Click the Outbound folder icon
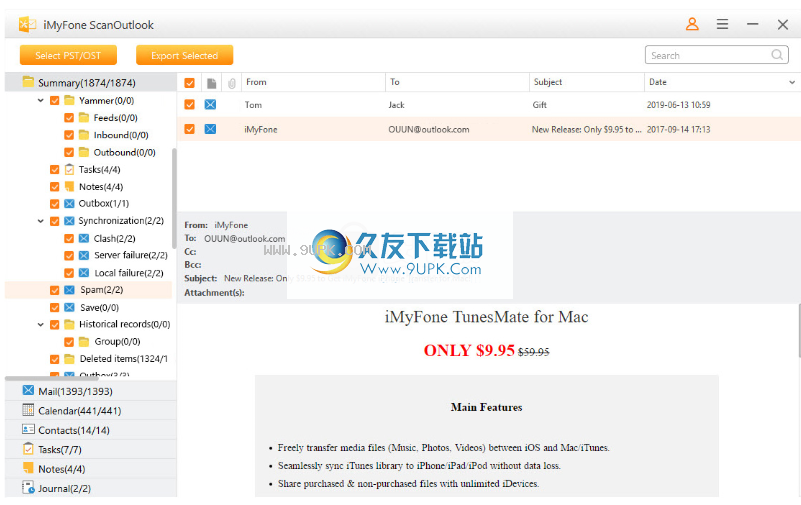 [84, 152]
